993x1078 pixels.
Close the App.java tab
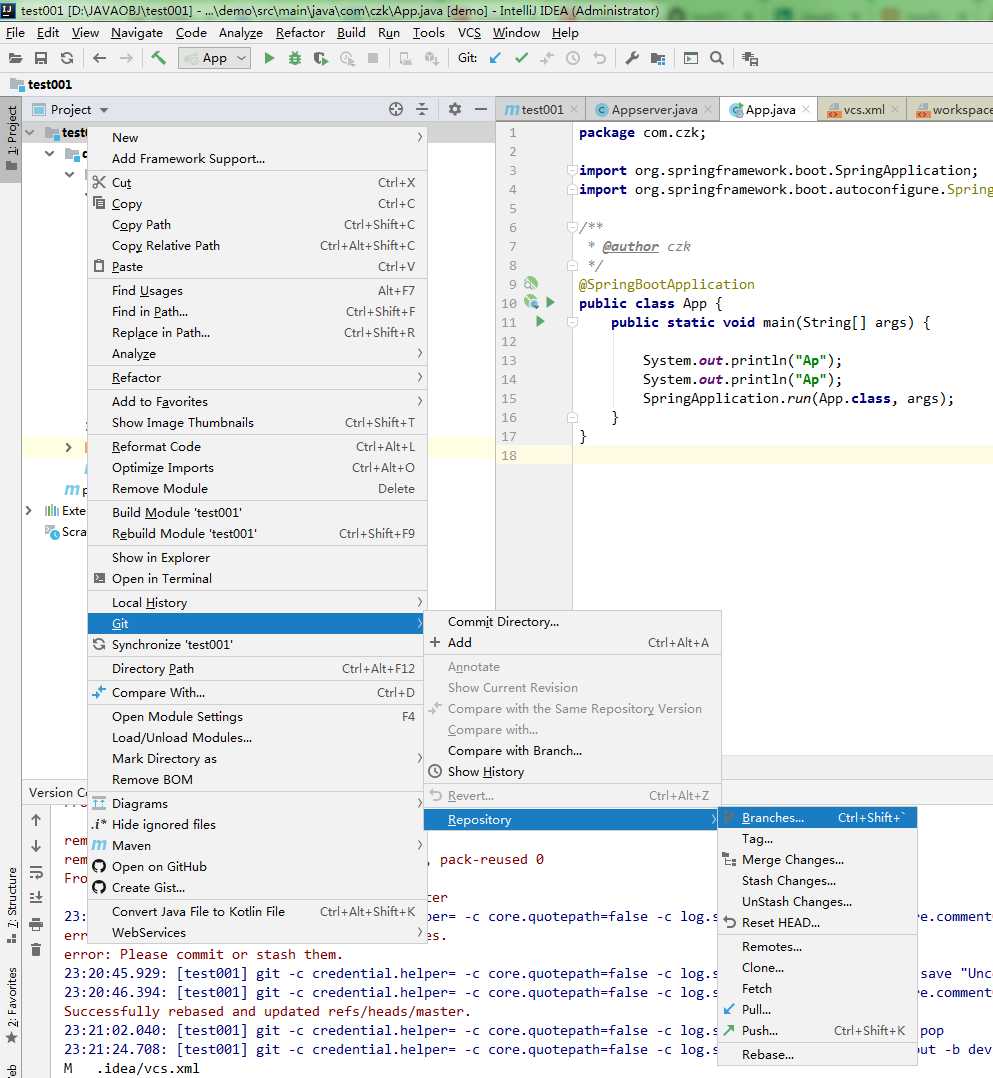(x=806, y=109)
